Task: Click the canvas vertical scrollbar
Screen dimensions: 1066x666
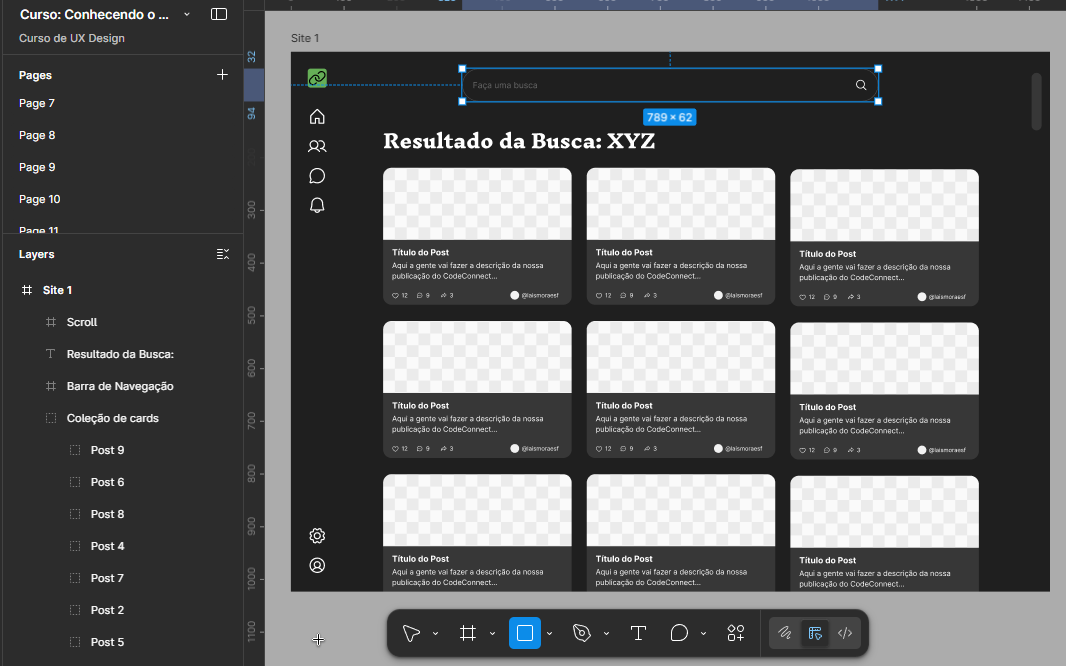Action: pyautogui.click(x=1036, y=101)
